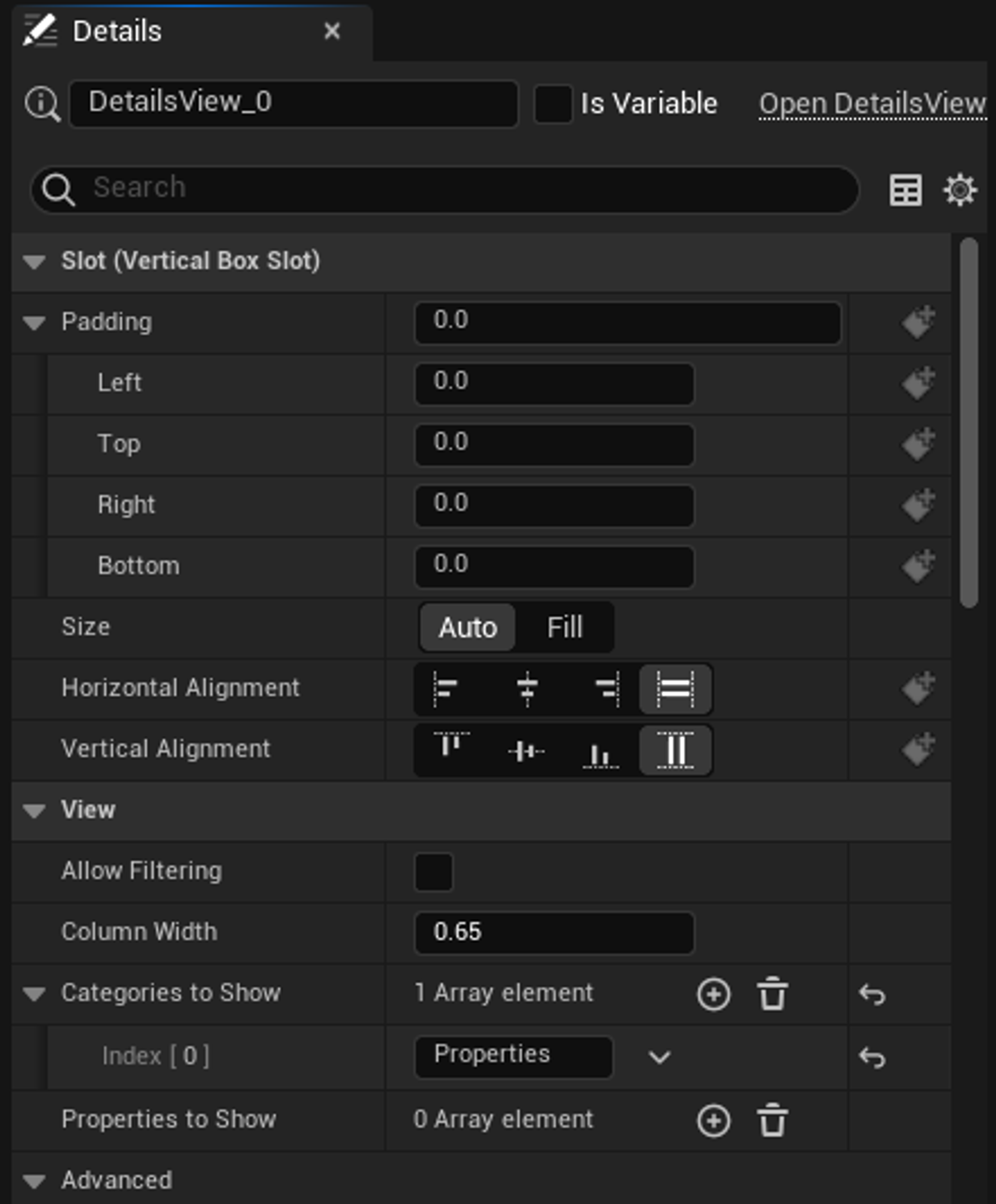Click the property matrix table icon

[905, 190]
